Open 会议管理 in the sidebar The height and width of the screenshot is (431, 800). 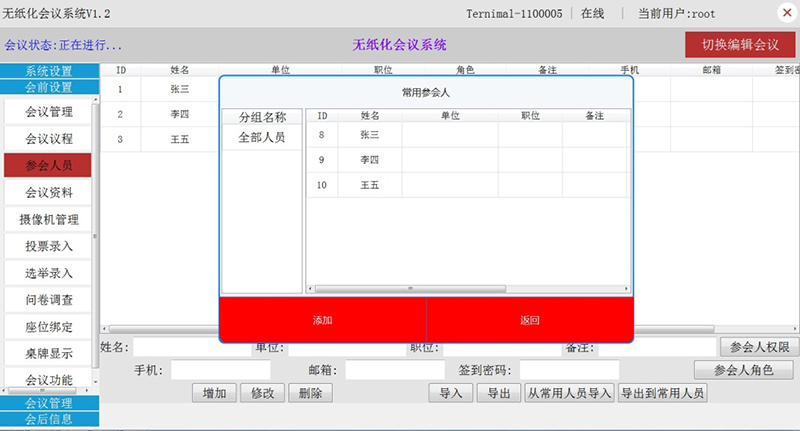click(x=49, y=112)
